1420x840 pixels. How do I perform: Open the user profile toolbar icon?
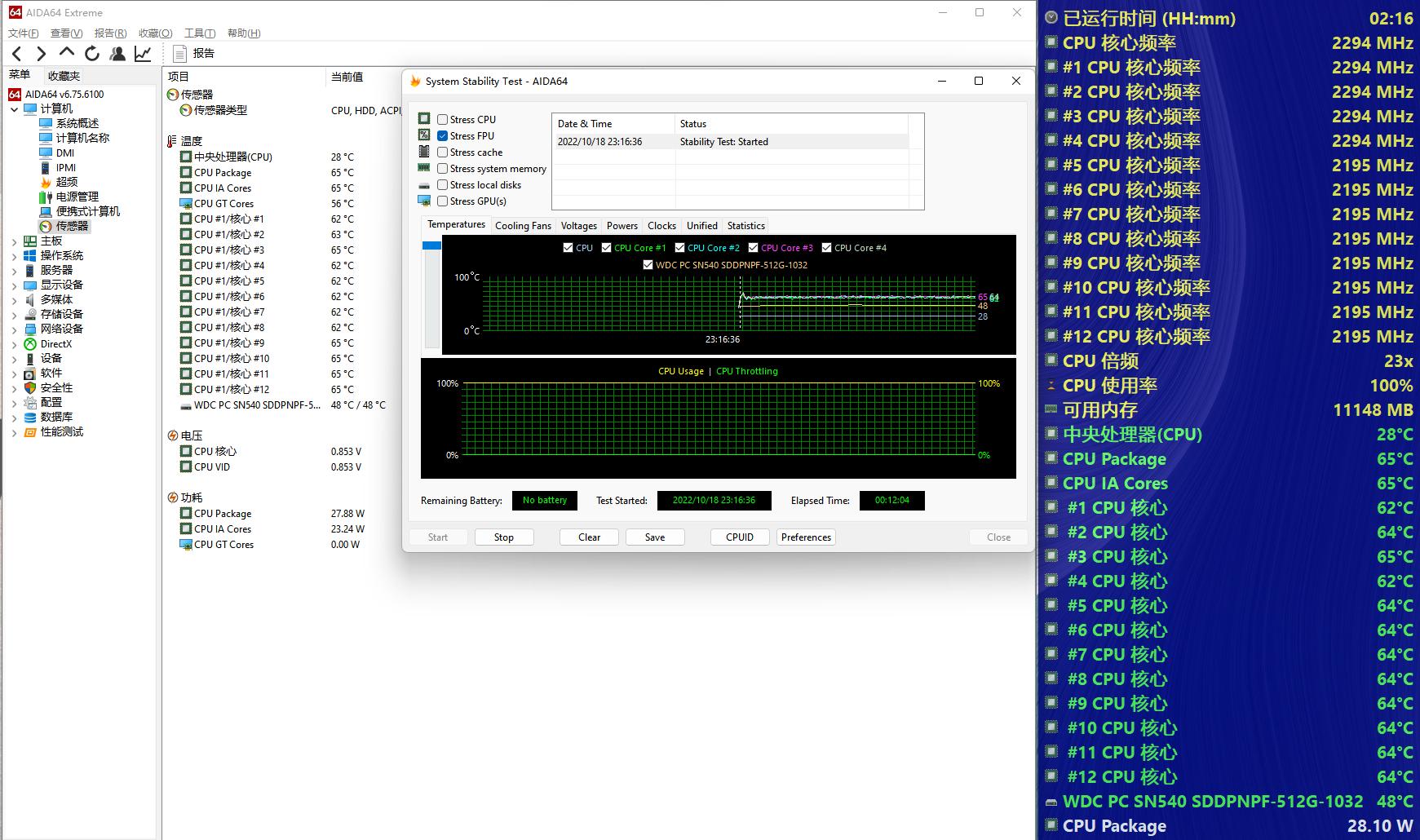pos(117,54)
